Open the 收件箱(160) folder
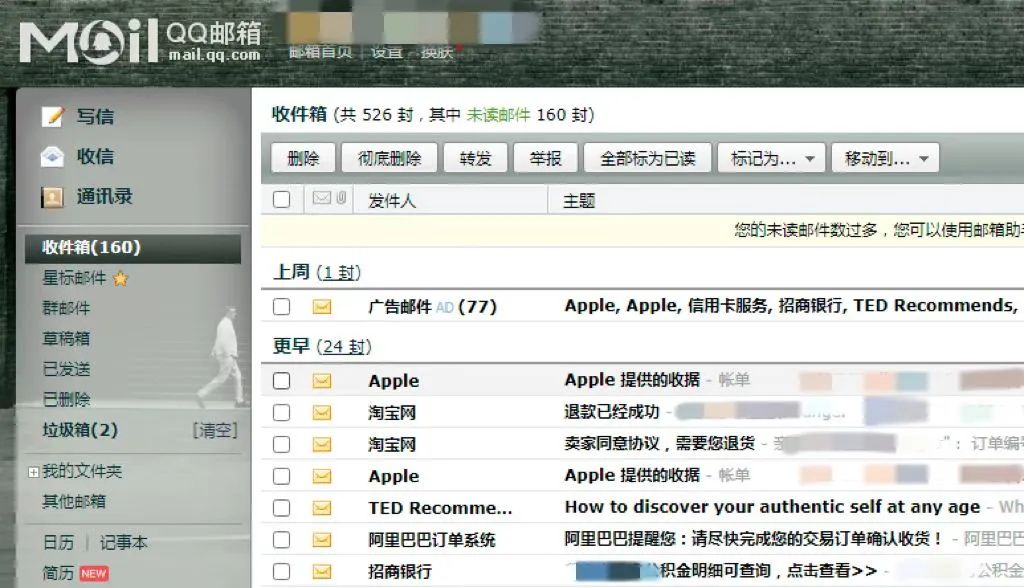Image resolution: width=1024 pixels, height=588 pixels. tap(133, 248)
